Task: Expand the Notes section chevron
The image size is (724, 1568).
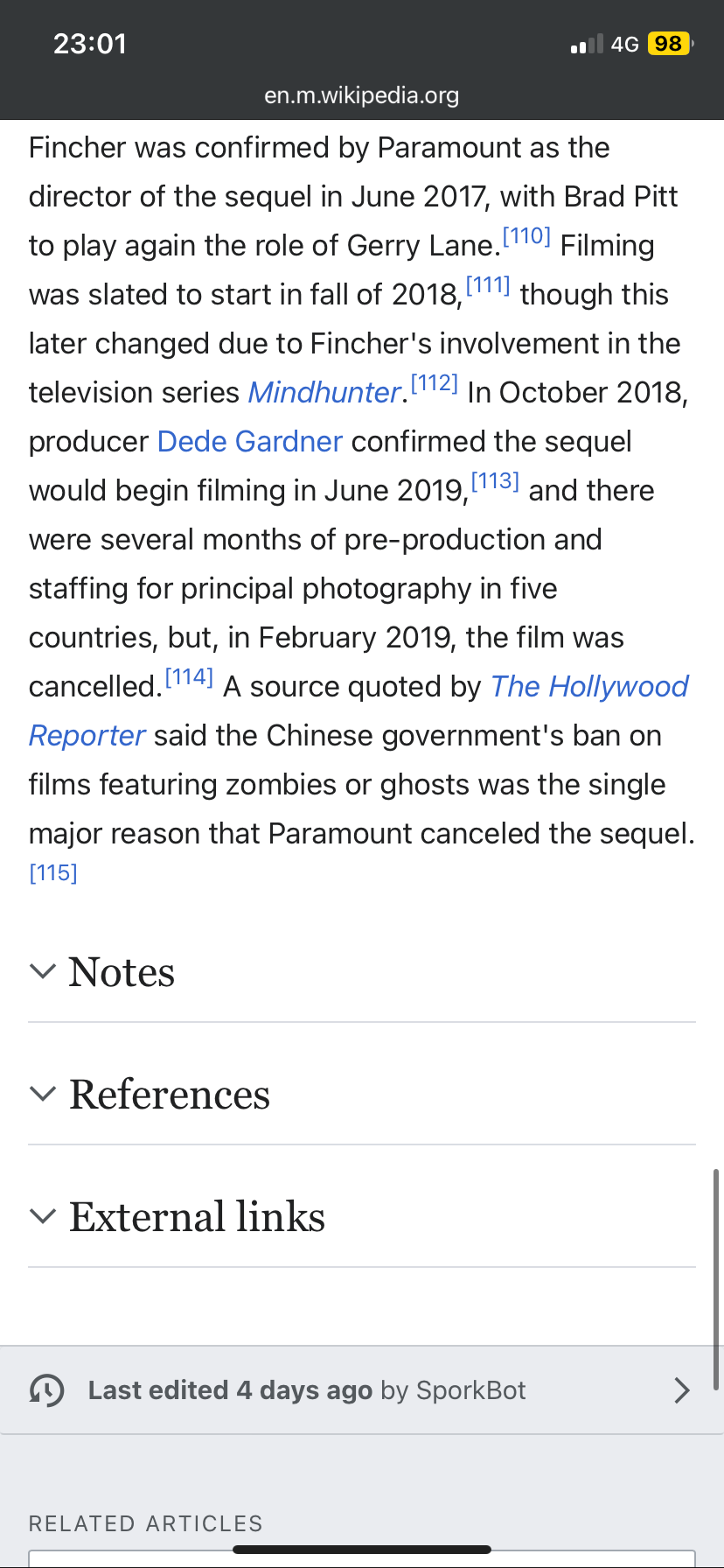Action: 43,971
